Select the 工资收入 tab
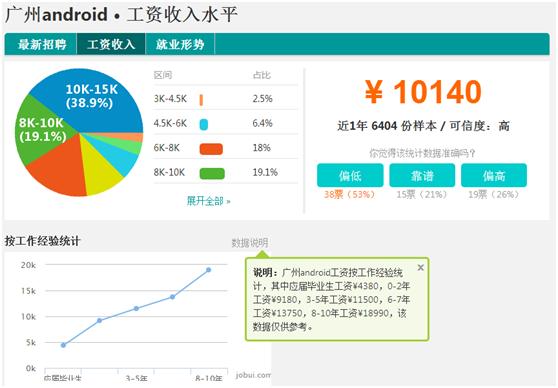This screenshot has height=388, width=558. (x=111, y=44)
